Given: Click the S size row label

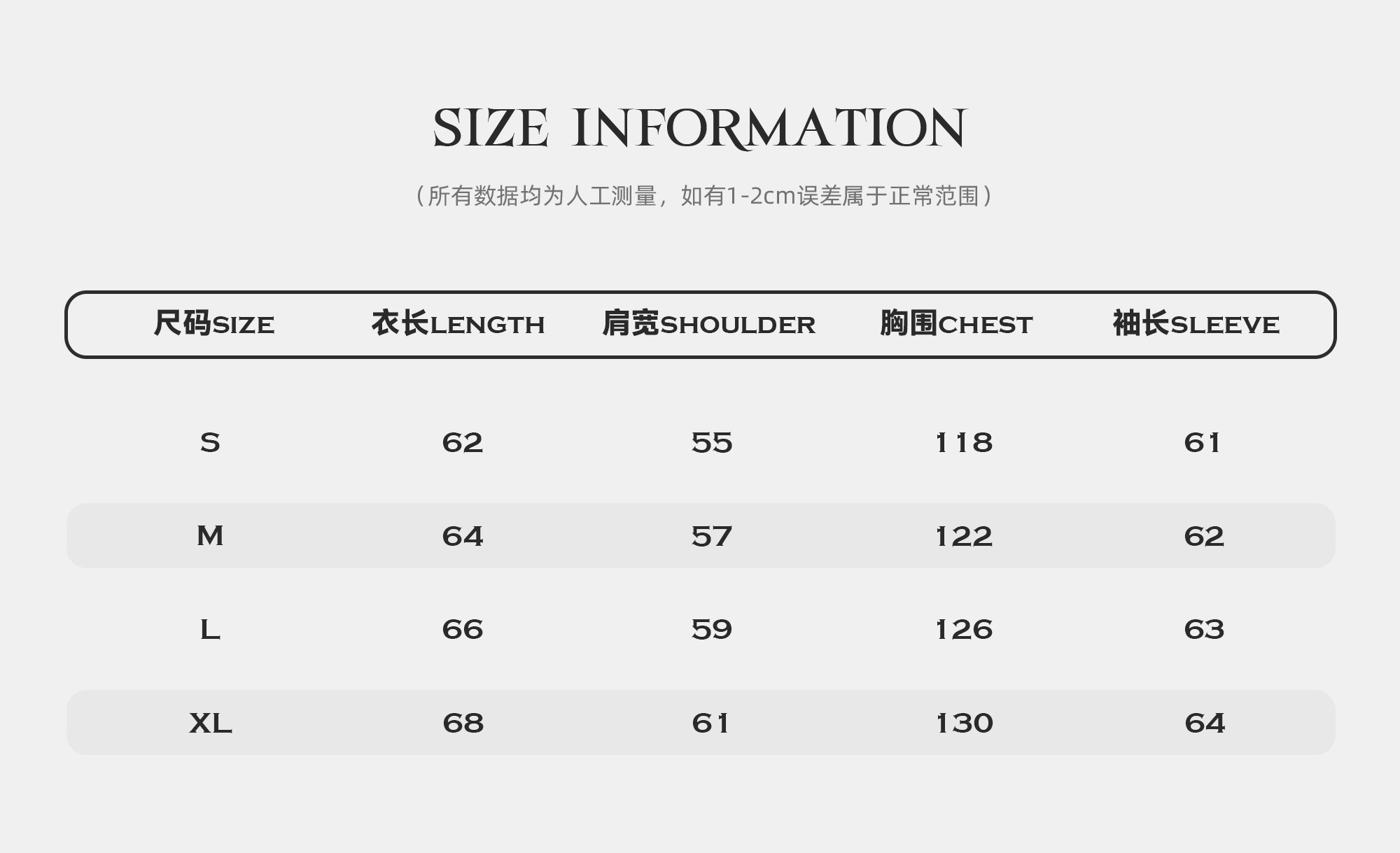Looking at the screenshot, I should pyautogui.click(x=210, y=443).
